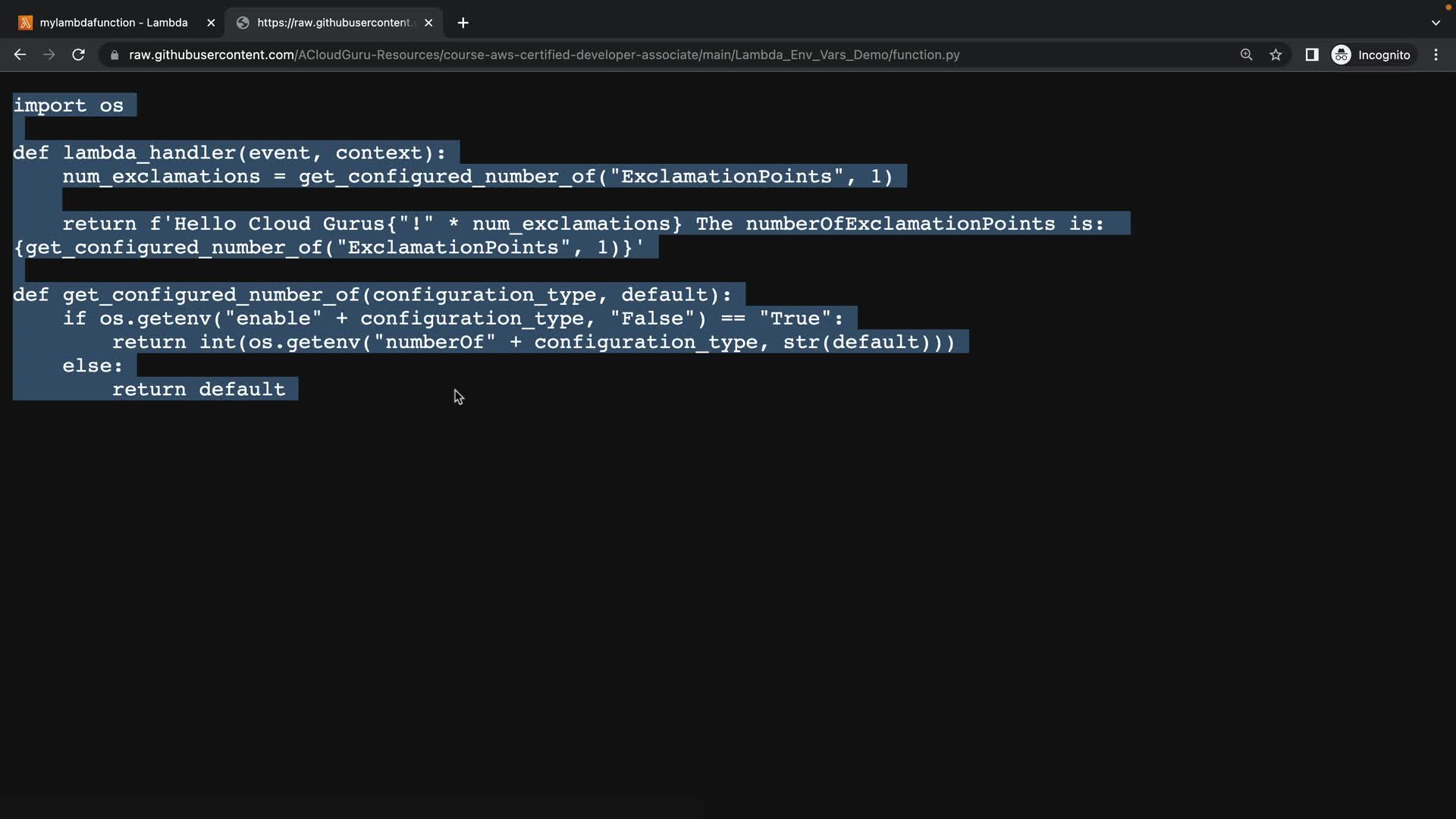Expand the tab search chevron
The image size is (1456, 819).
click(1436, 23)
